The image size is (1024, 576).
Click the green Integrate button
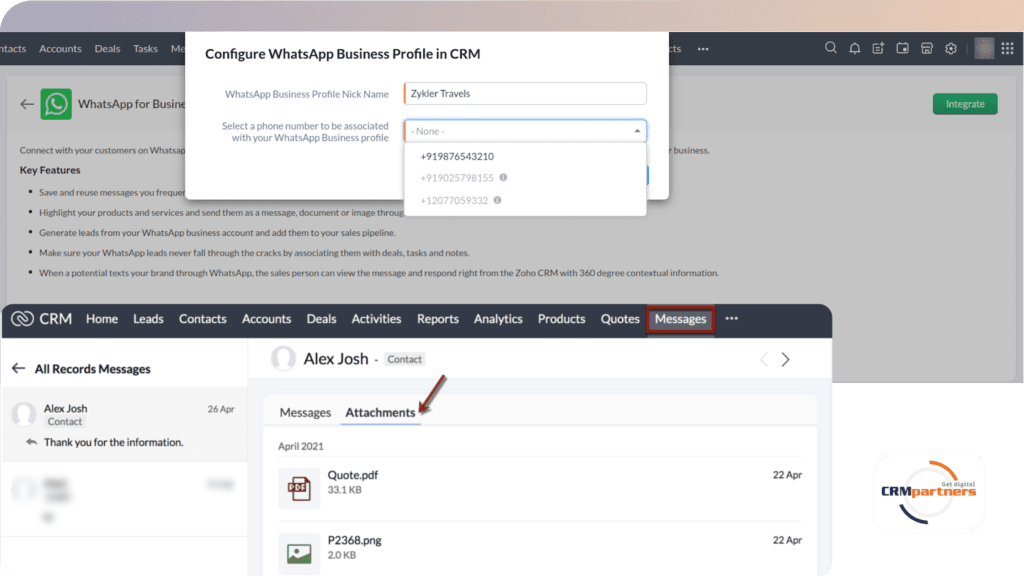click(965, 104)
